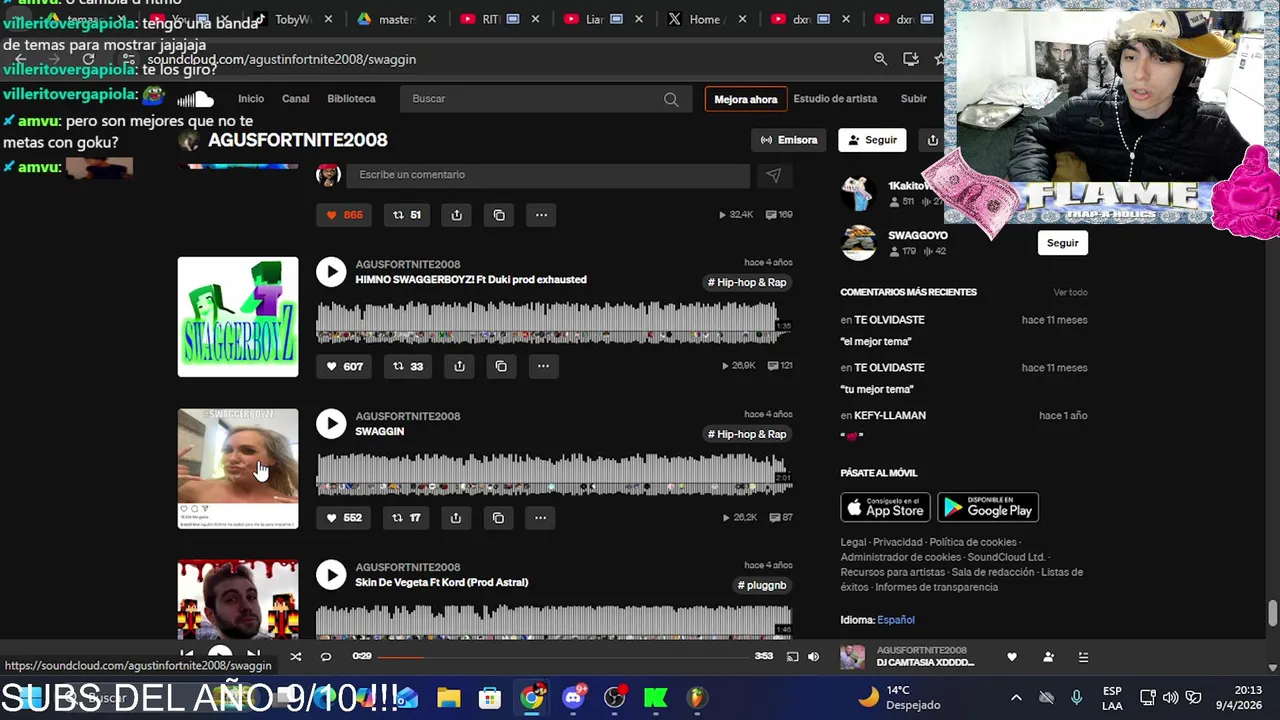Click the SWAGGIN track waveform
The image size is (1280, 720).
pos(553,475)
